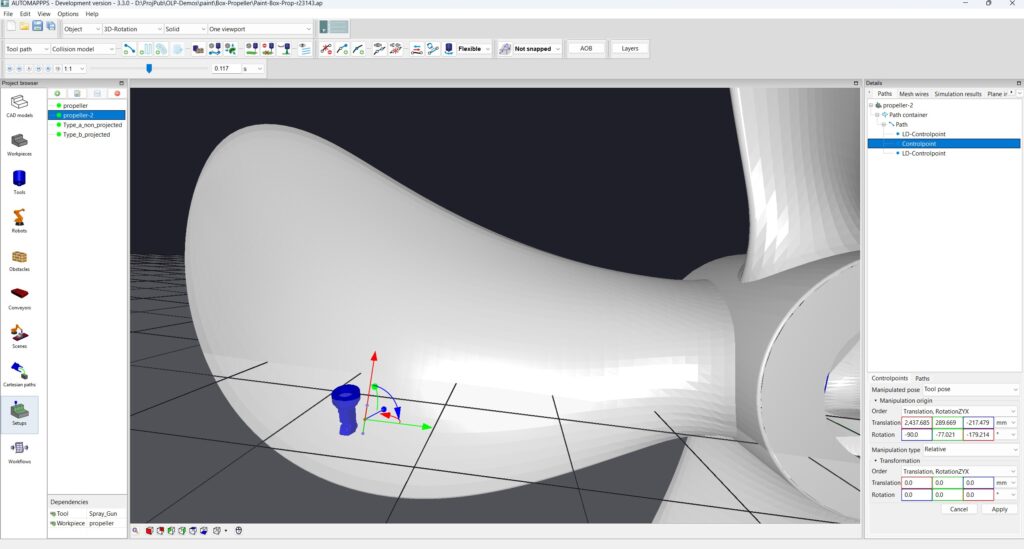
Task: Click the layers-stack icon in tool path toolbar
Action: click(x=304, y=49)
